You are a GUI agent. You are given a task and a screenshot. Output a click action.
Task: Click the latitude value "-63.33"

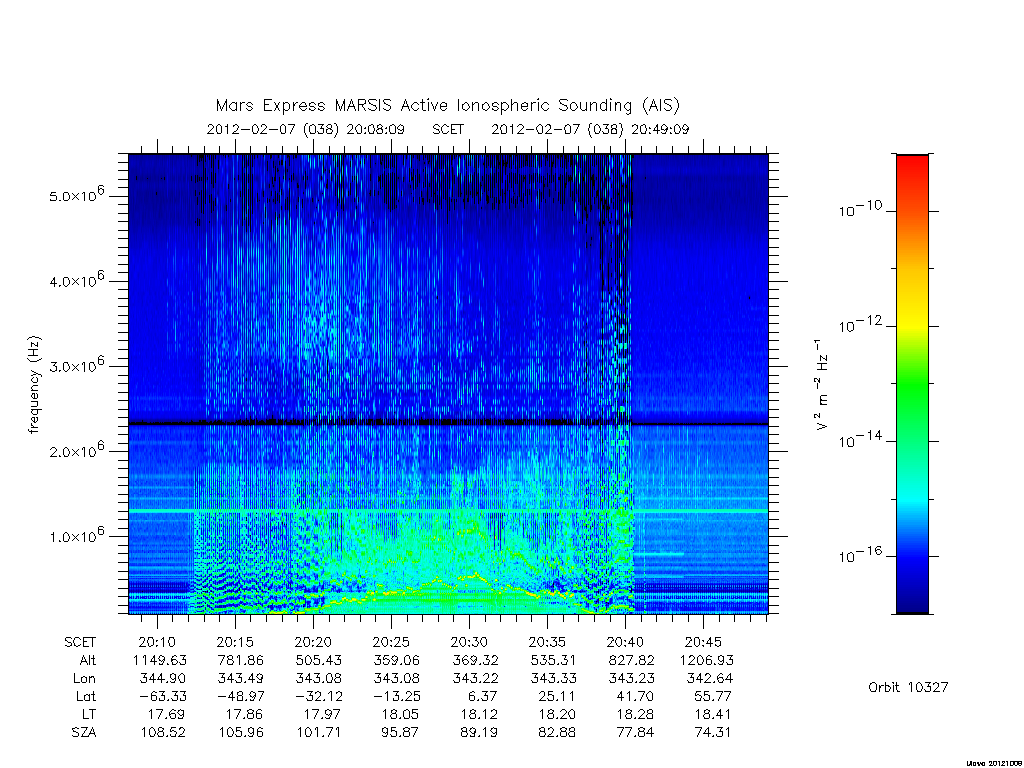[163, 696]
